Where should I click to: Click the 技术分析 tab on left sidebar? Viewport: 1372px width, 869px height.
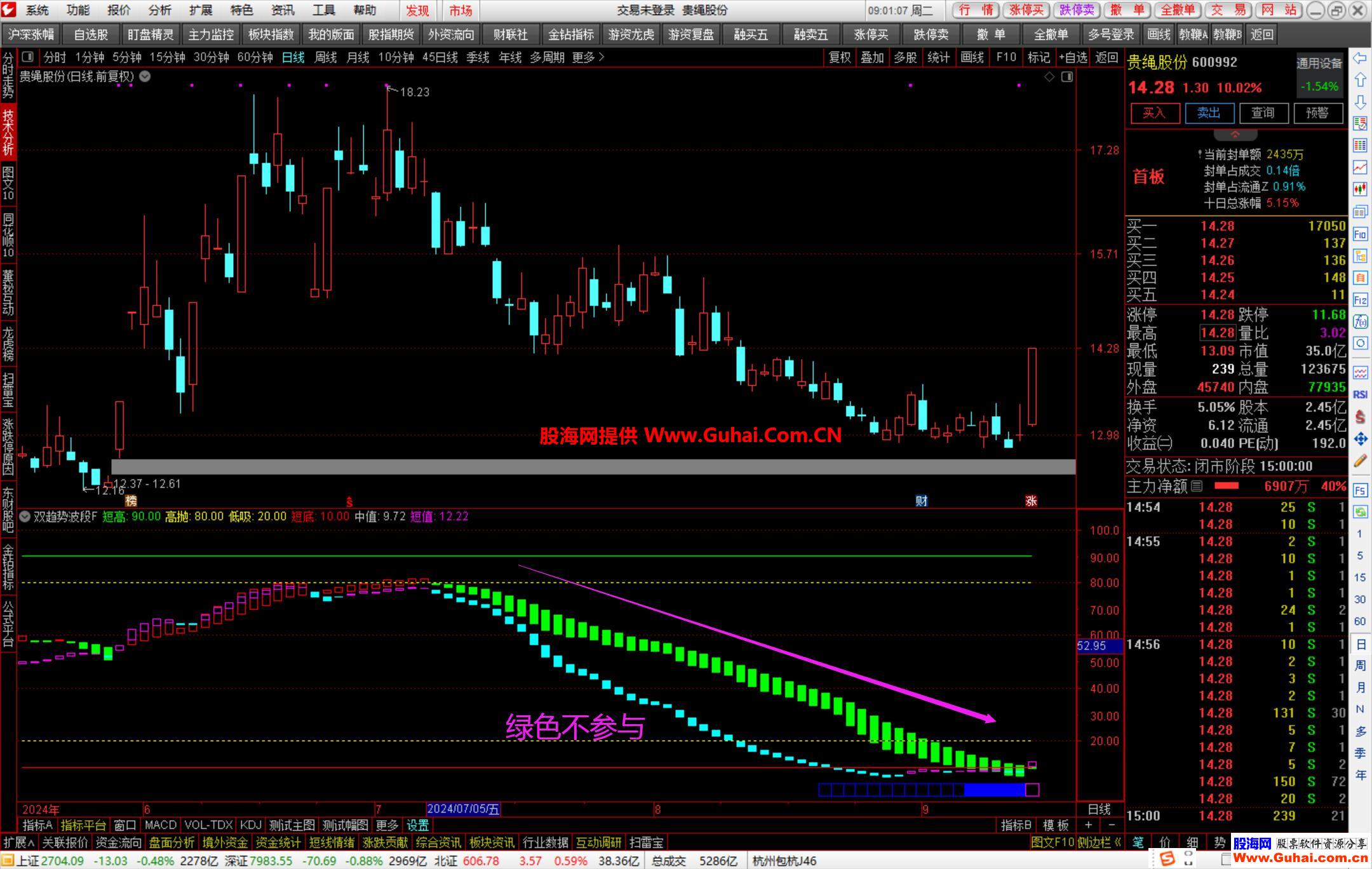pyautogui.click(x=8, y=132)
